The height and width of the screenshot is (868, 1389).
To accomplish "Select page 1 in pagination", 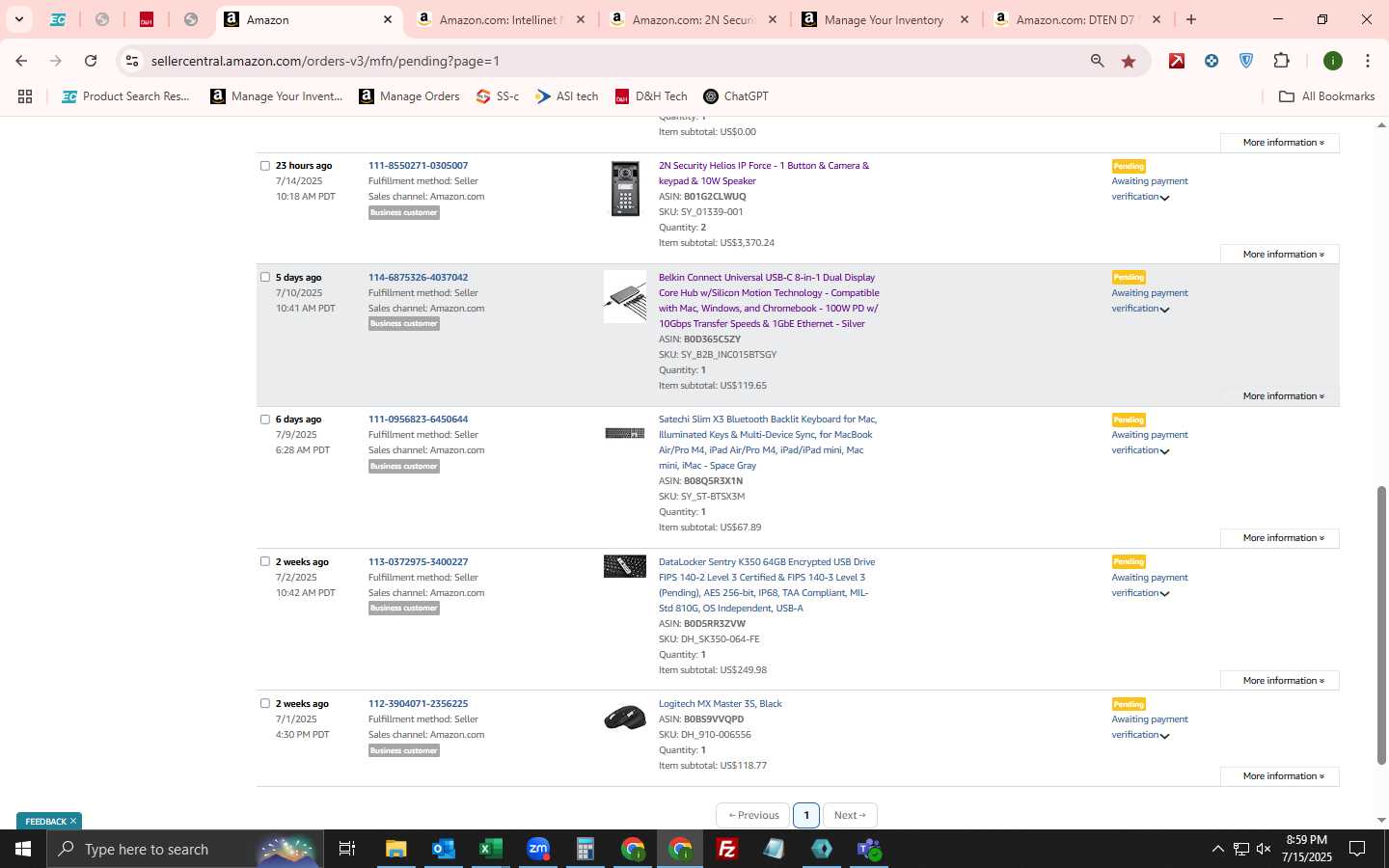I will (x=806, y=816).
